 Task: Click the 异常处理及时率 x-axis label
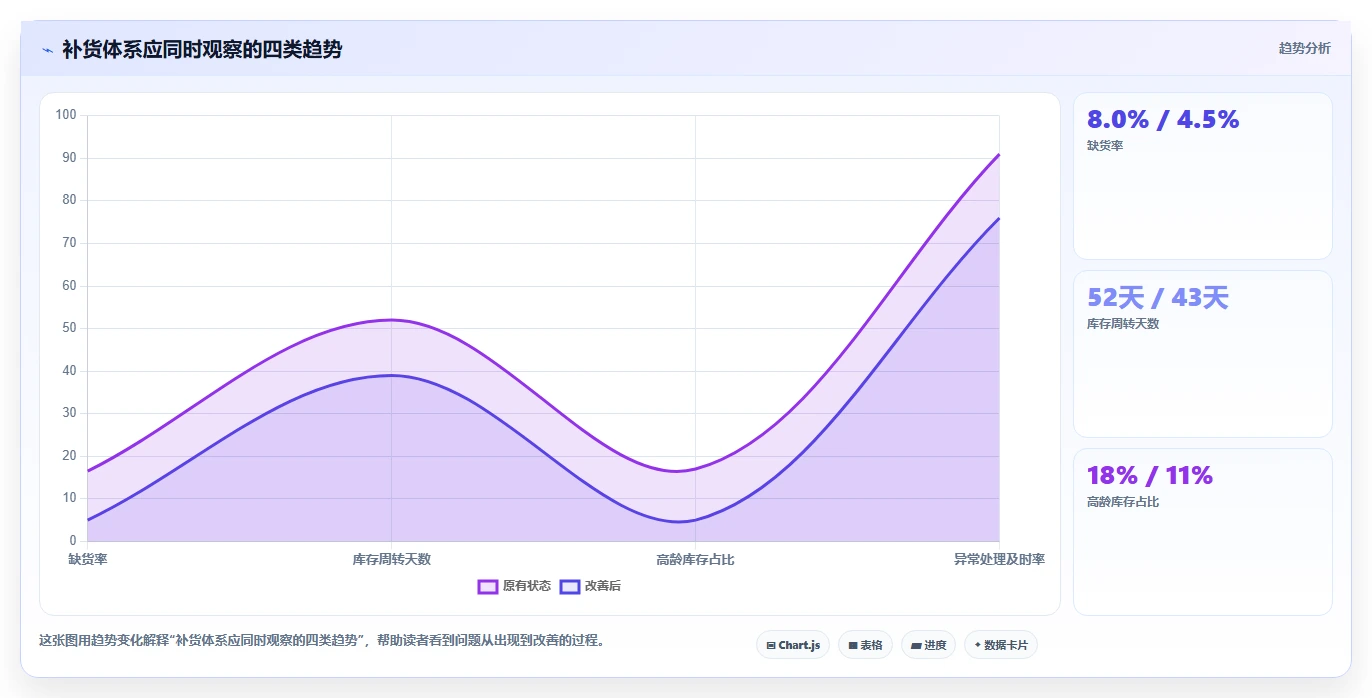(x=999, y=560)
